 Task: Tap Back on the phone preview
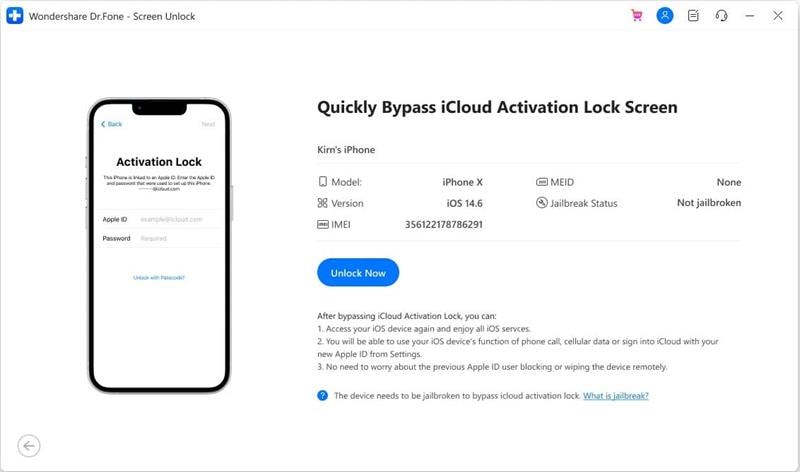[111, 124]
